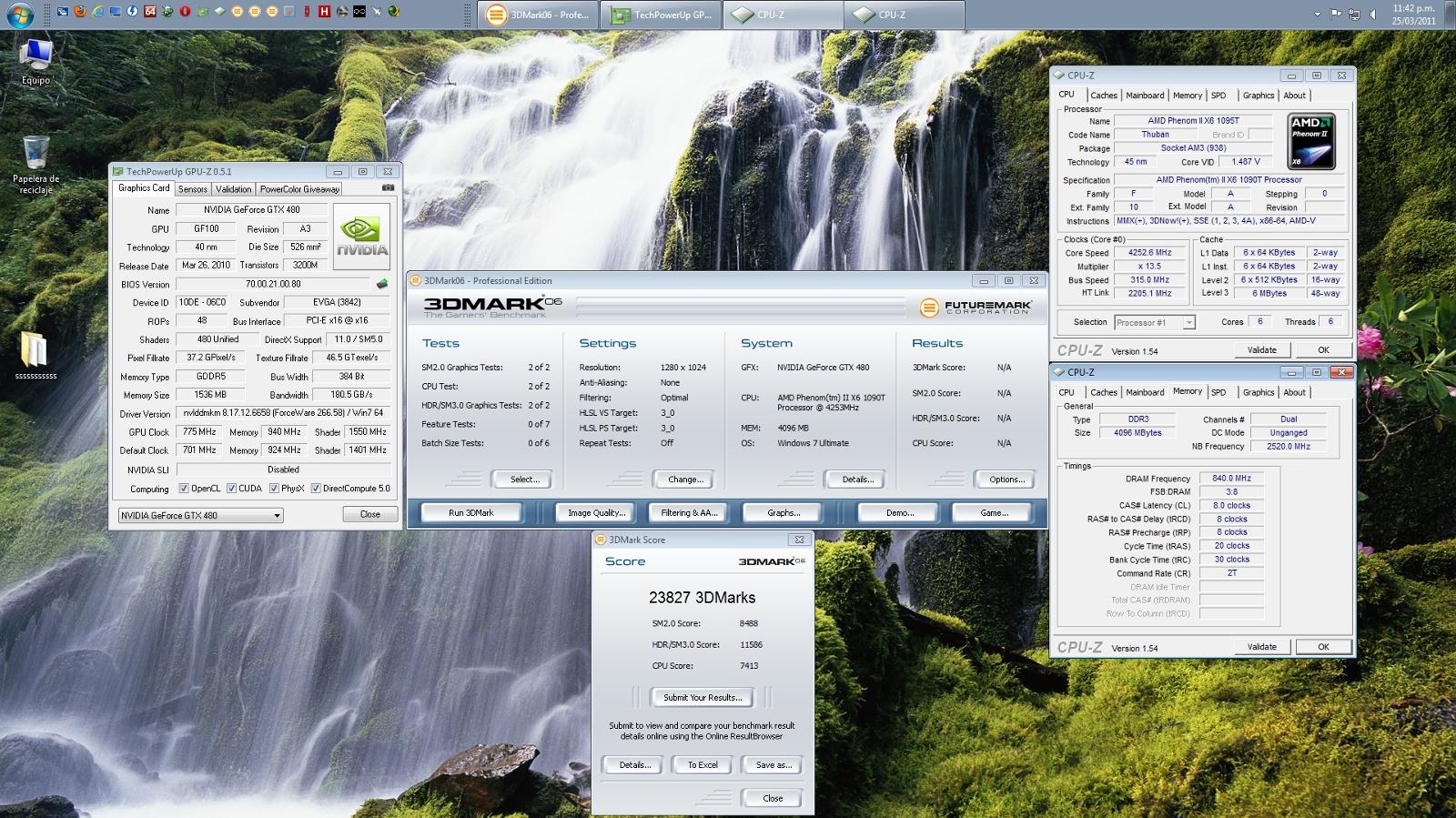The height and width of the screenshot is (818, 1456).
Task: Launch Opera from quick launch bar
Action: [185, 12]
